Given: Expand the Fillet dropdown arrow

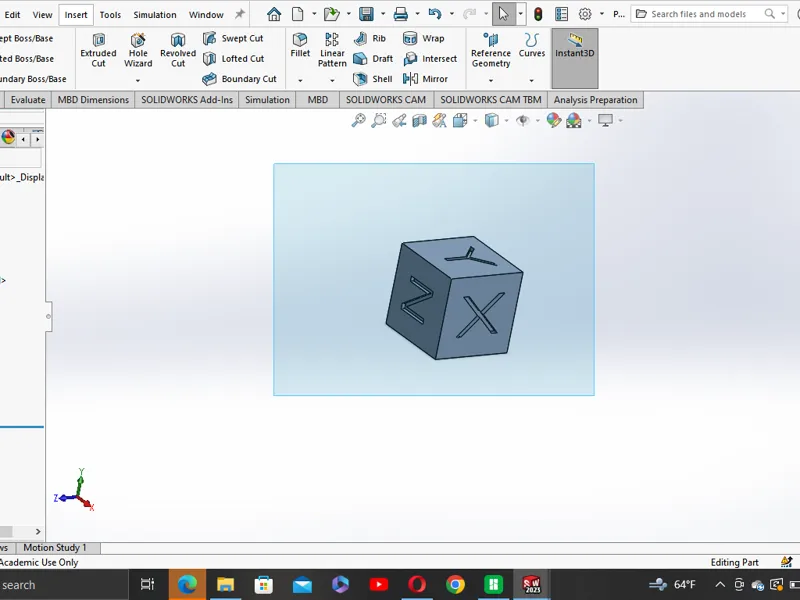Looking at the screenshot, I should 300,80.
